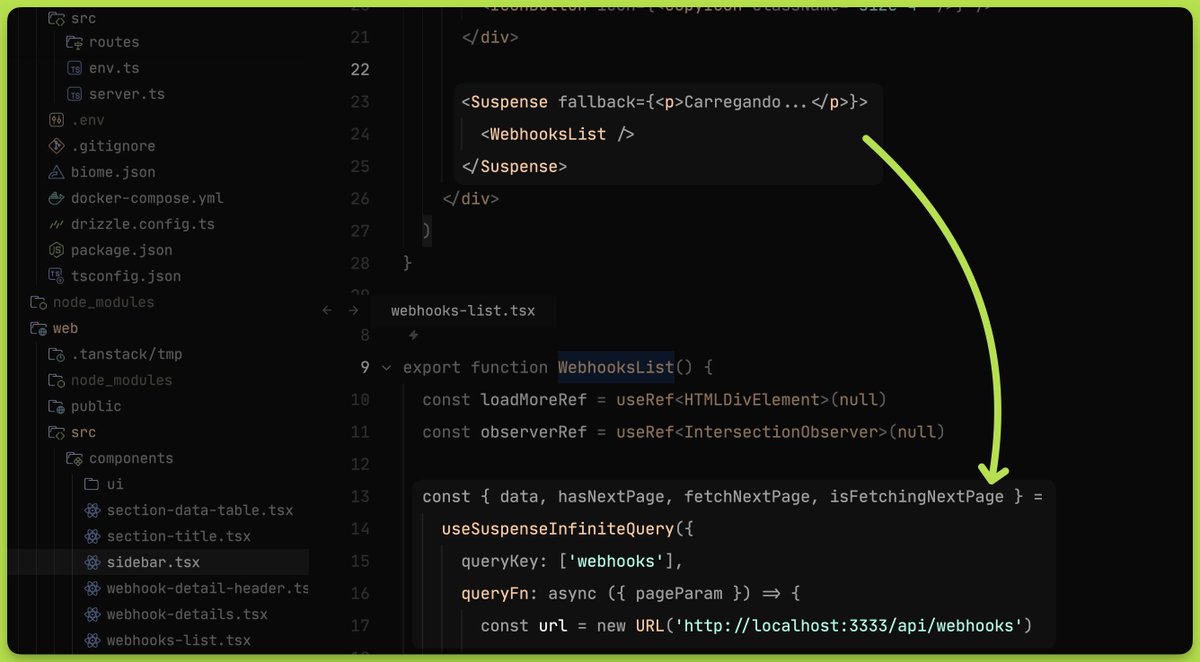1200x662 pixels.
Task: Click the WebhooksList tag on line 24
Action: (x=548, y=134)
